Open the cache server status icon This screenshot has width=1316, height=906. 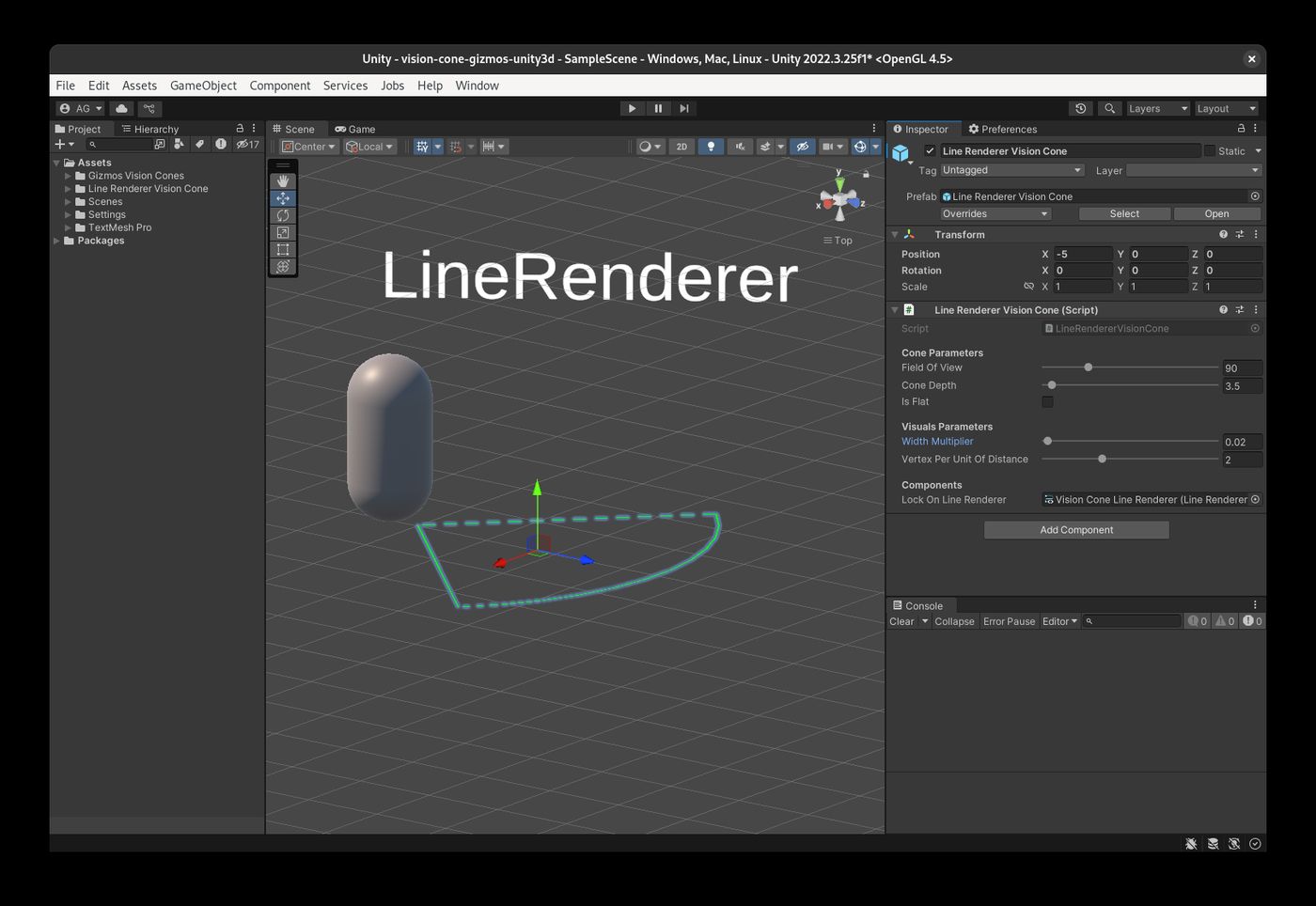point(1213,843)
